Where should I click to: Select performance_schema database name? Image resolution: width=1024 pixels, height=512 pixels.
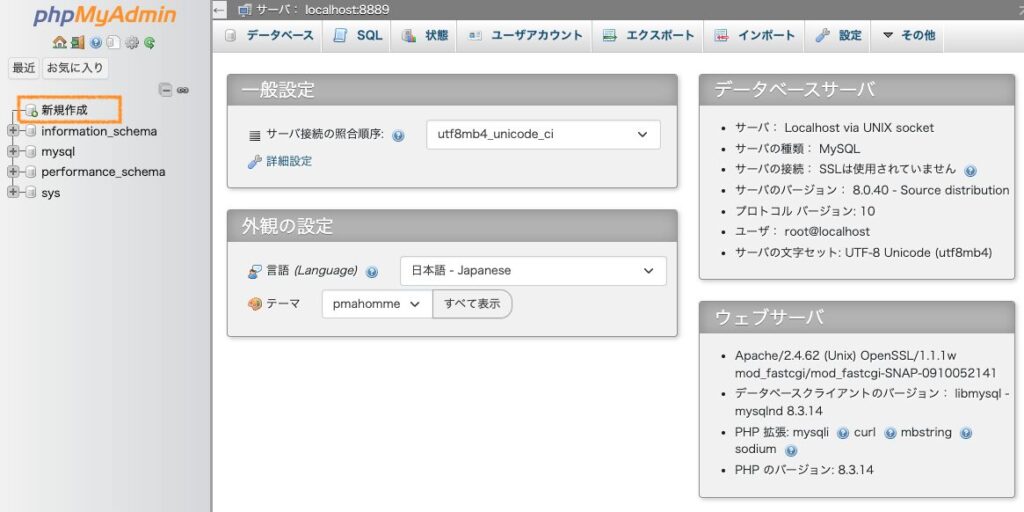coord(103,172)
